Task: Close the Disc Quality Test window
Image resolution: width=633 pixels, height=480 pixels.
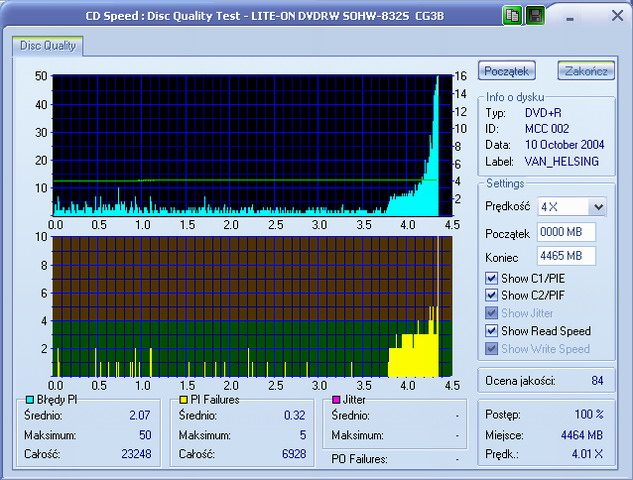Action: tap(617, 16)
